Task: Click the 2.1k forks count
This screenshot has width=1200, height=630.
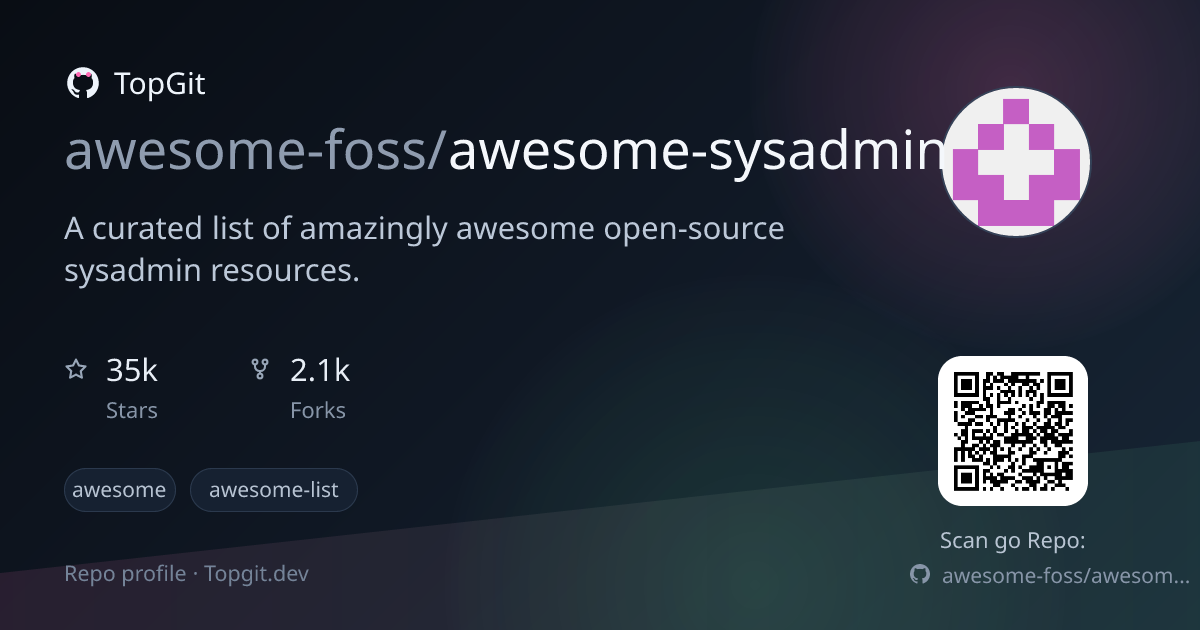Action: (320, 371)
